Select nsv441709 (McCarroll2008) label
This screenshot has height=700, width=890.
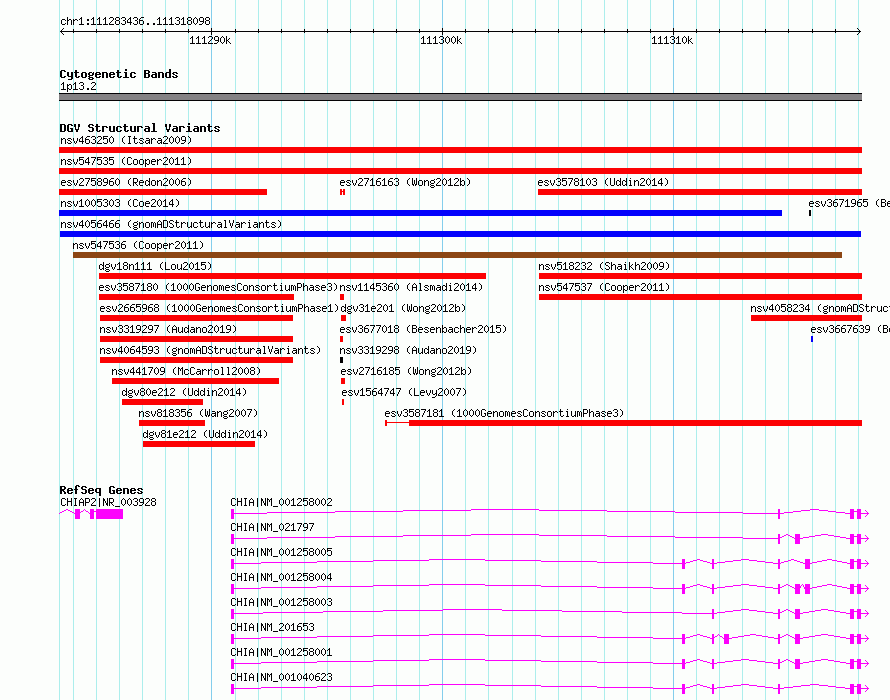pos(186,371)
